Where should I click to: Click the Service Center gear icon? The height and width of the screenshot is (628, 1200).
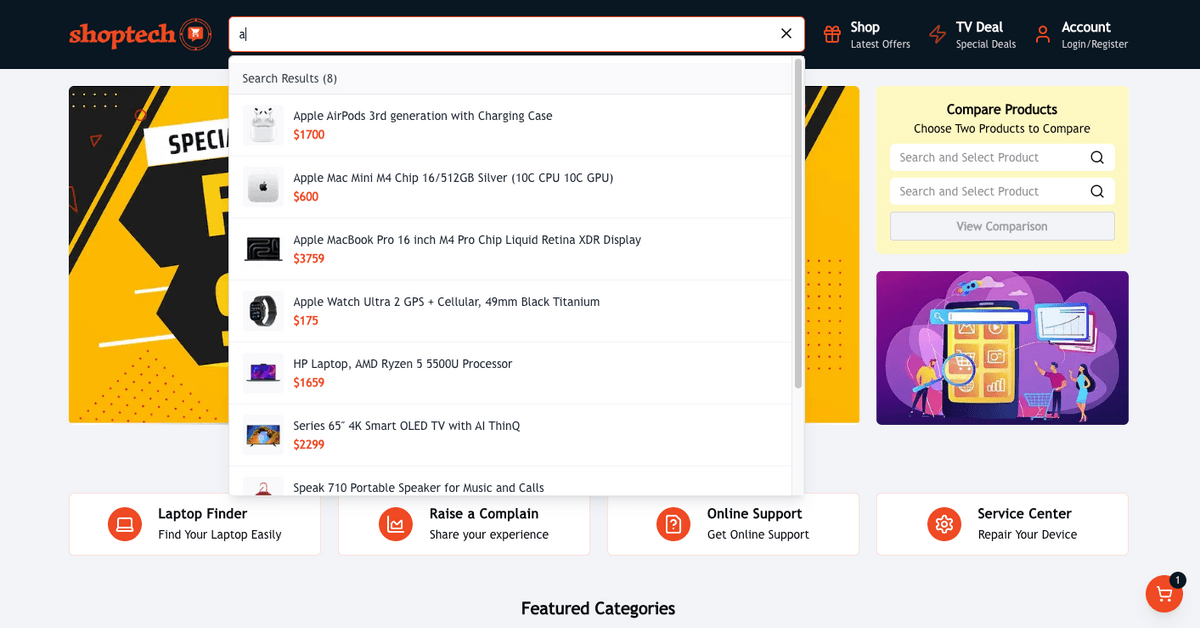(944, 524)
